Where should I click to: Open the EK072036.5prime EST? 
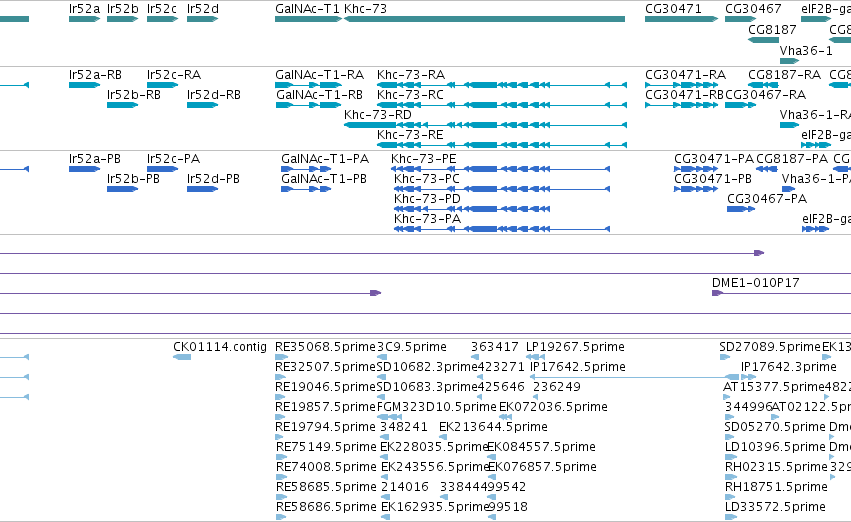pos(505,417)
